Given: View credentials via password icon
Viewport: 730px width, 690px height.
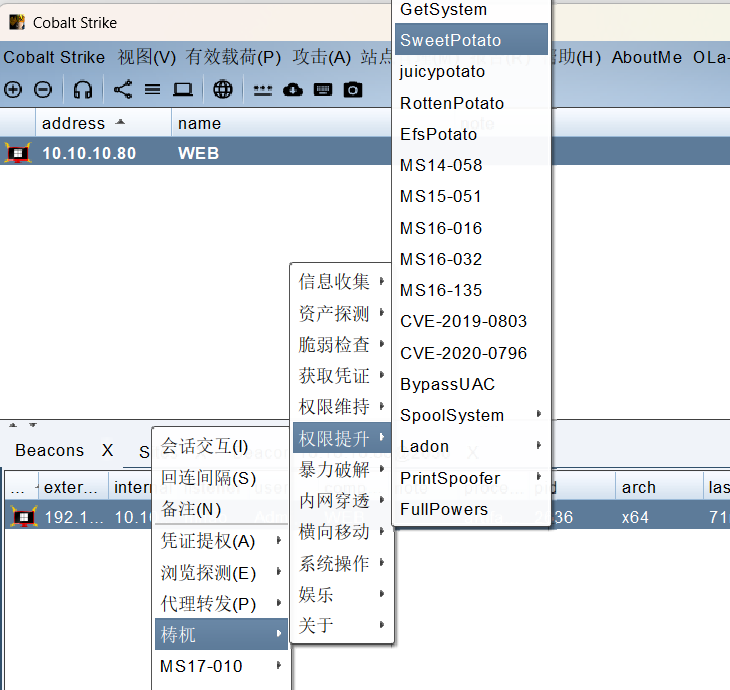Looking at the screenshot, I should click(x=263, y=90).
